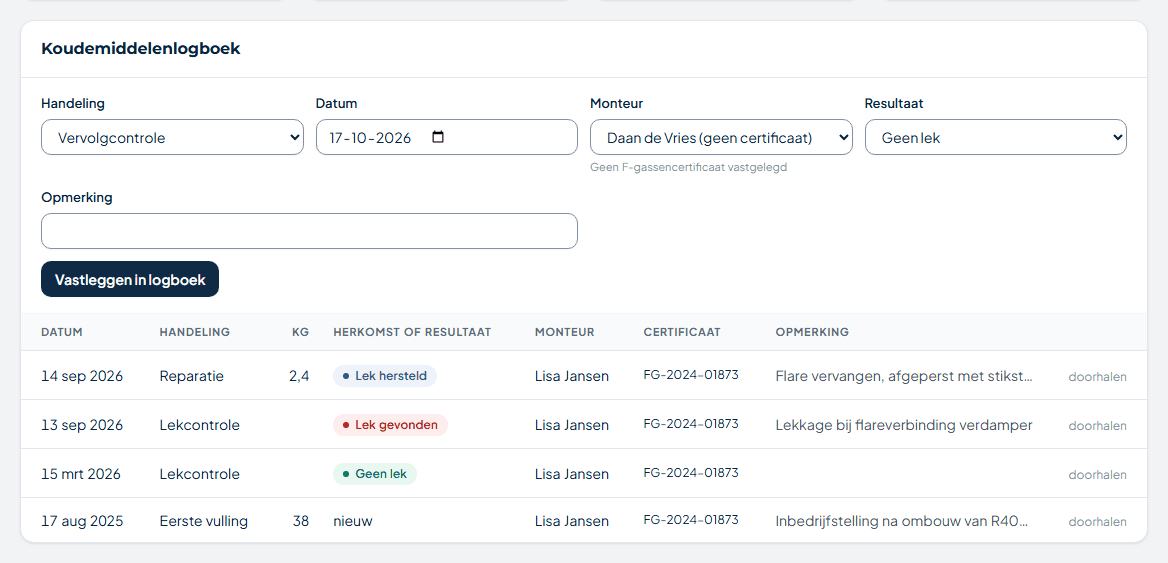Click the HERKOMST OF RESULTAAT column header
This screenshot has width=1168, height=563.
pyautogui.click(x=412, y=332)
